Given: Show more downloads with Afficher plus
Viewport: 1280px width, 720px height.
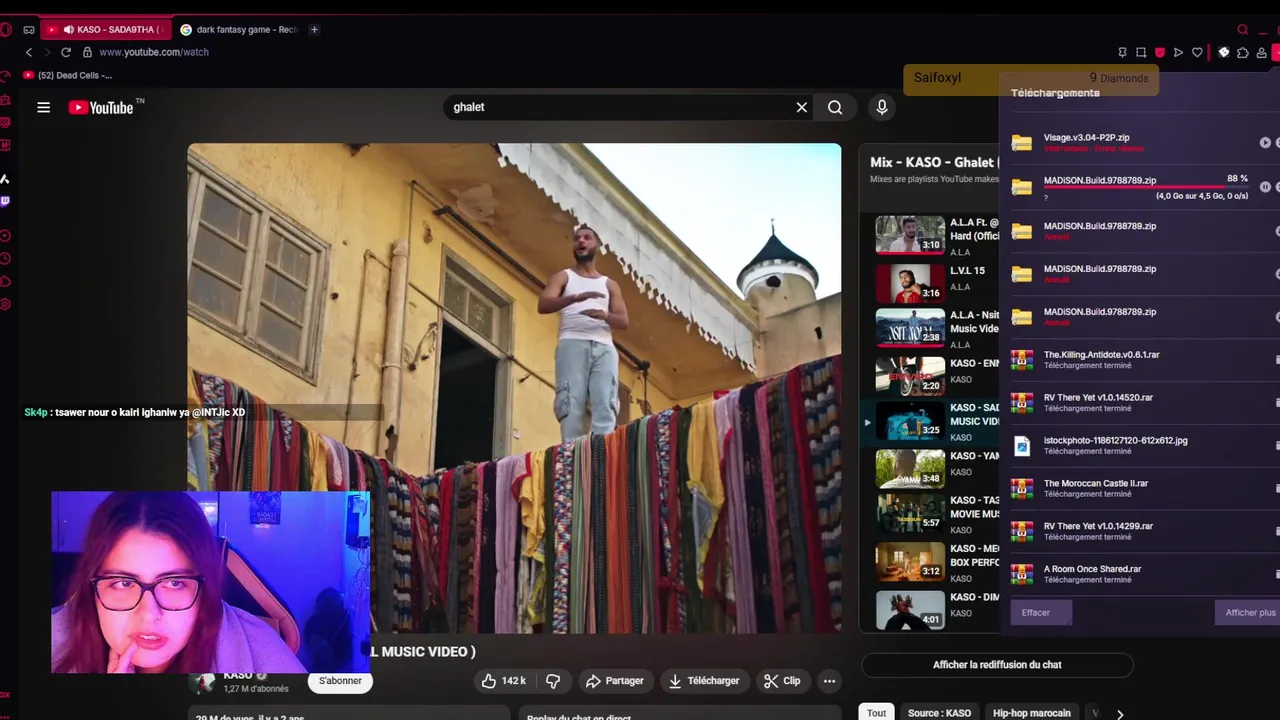Looking at the screenshot, I should pos(1247,613).
